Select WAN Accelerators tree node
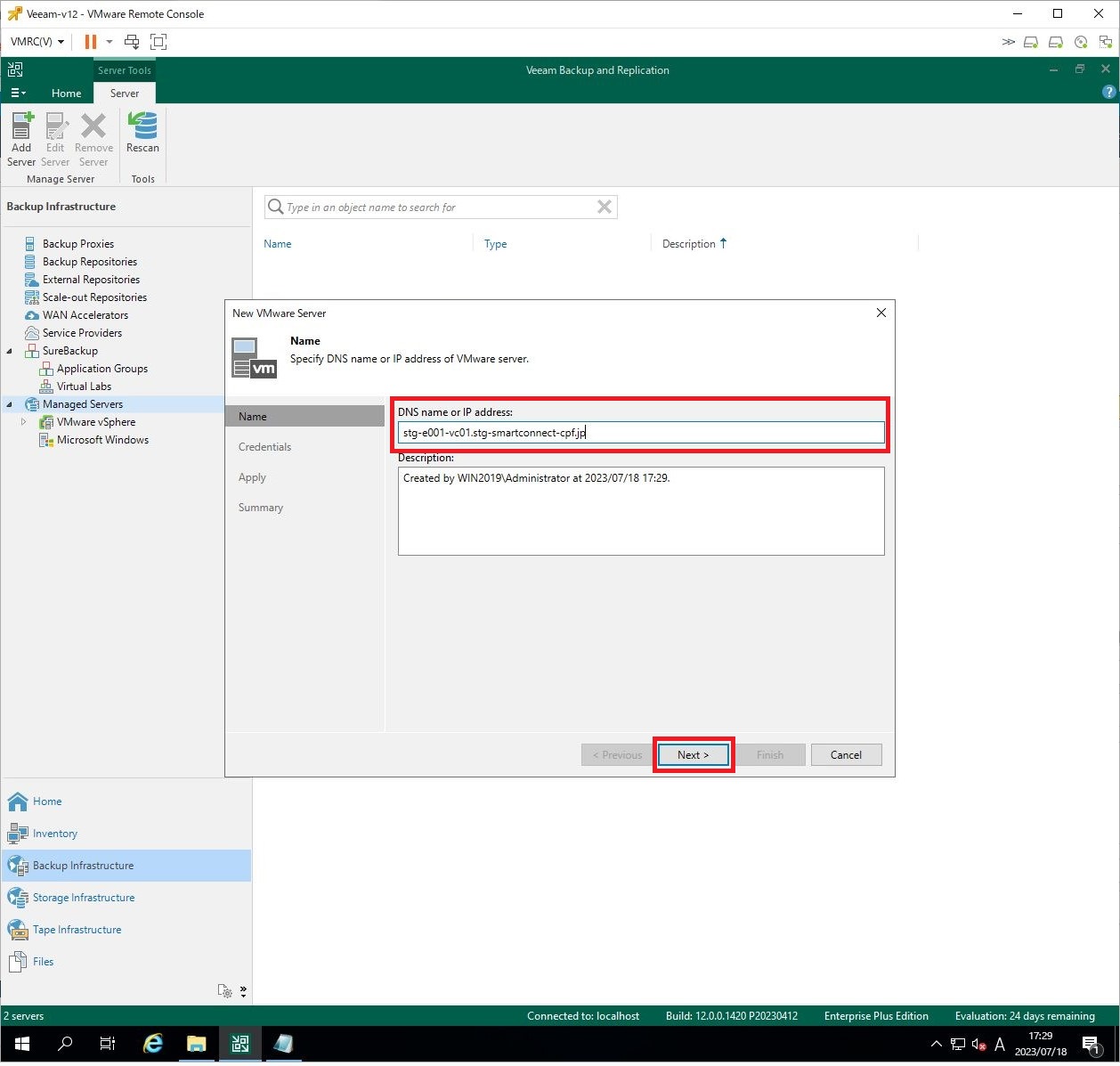This screenshot has width=1120, height=1066. (x=85, y=315)
